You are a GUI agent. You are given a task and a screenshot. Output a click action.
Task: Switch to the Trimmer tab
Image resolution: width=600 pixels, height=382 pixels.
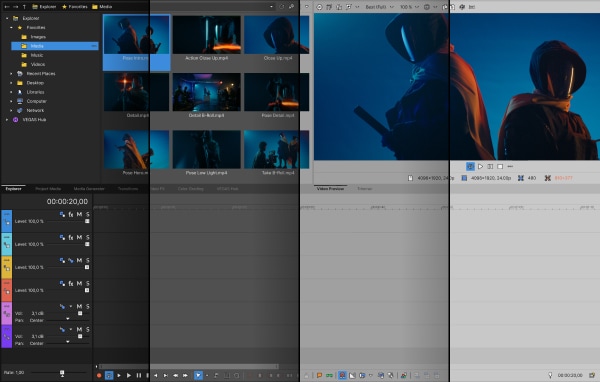[x=365, y=189]
